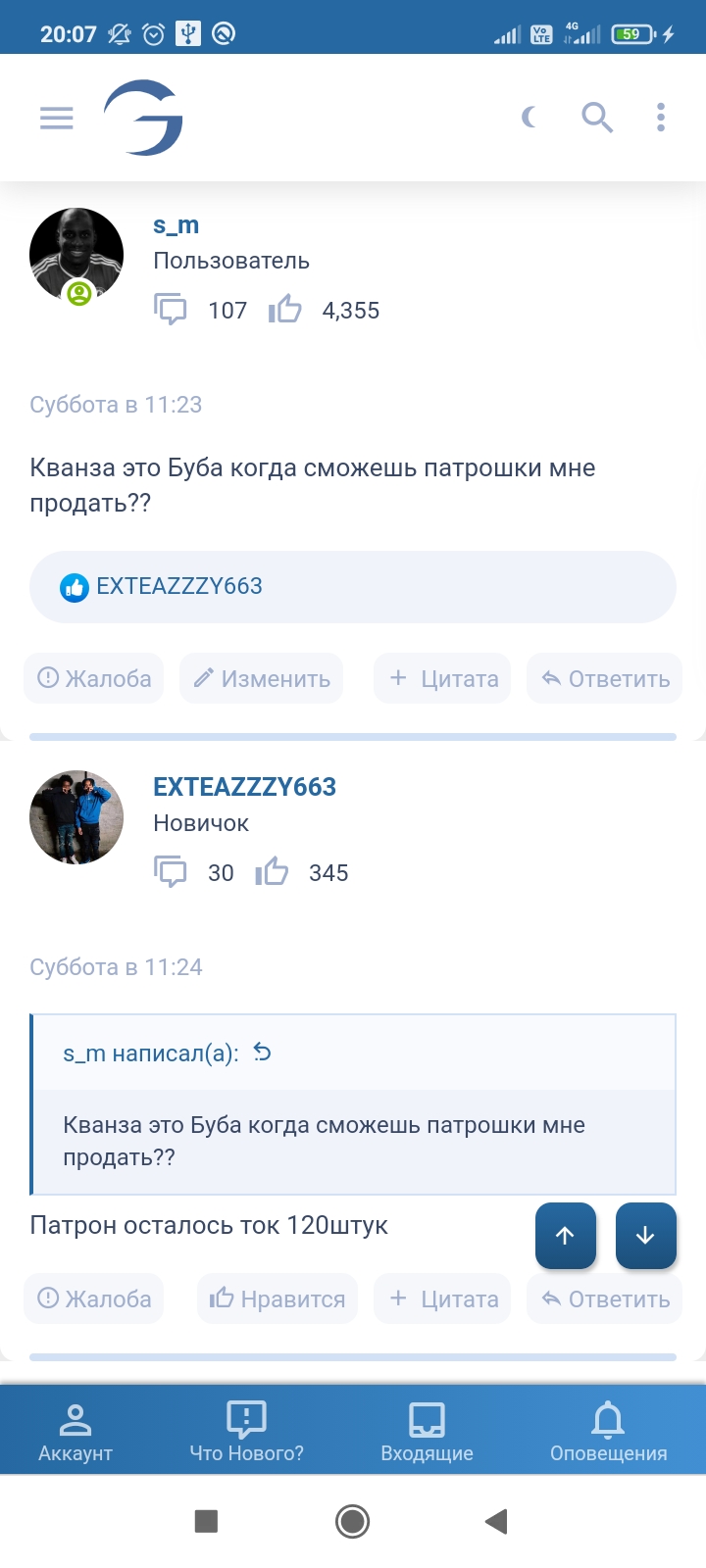Add s_m's post to Цитата multi-quote
The width and height of the screenshot is (706, 1568).
pos(443,678)
